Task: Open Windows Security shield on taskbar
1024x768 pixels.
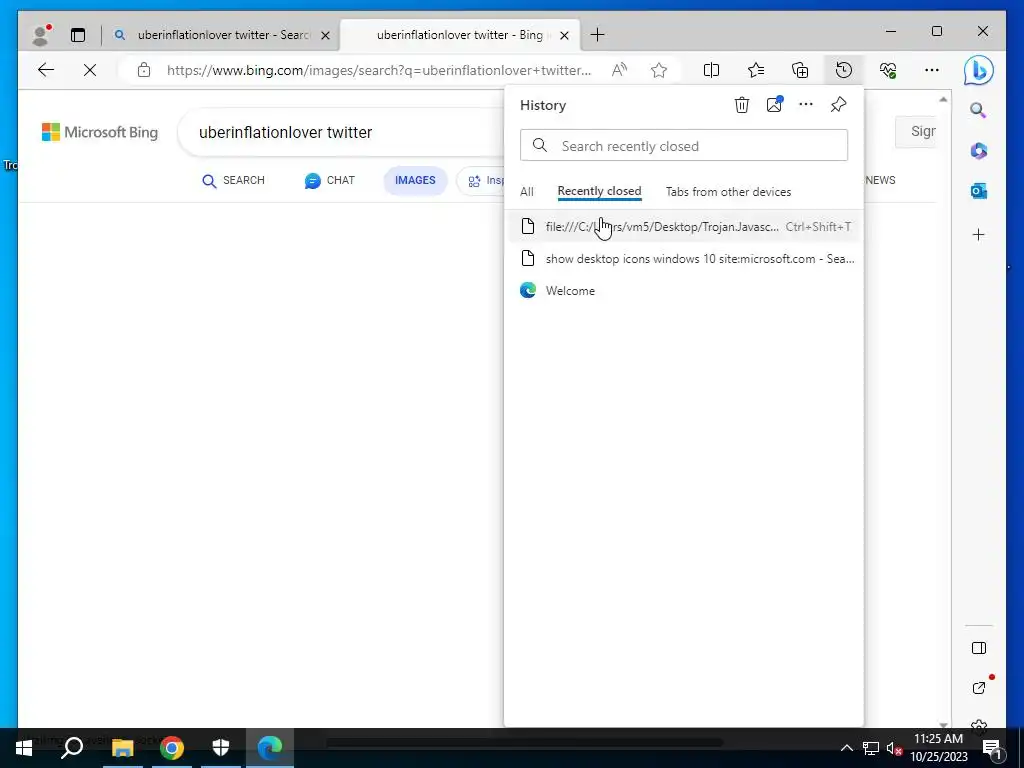Action: [x=221, y=748]
